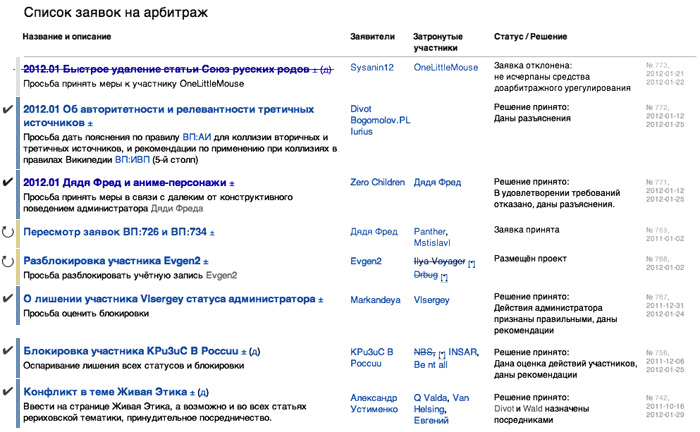
Task: Click the checkmark beside Блокировка участника КРи3иС
Action: (9, 352)
